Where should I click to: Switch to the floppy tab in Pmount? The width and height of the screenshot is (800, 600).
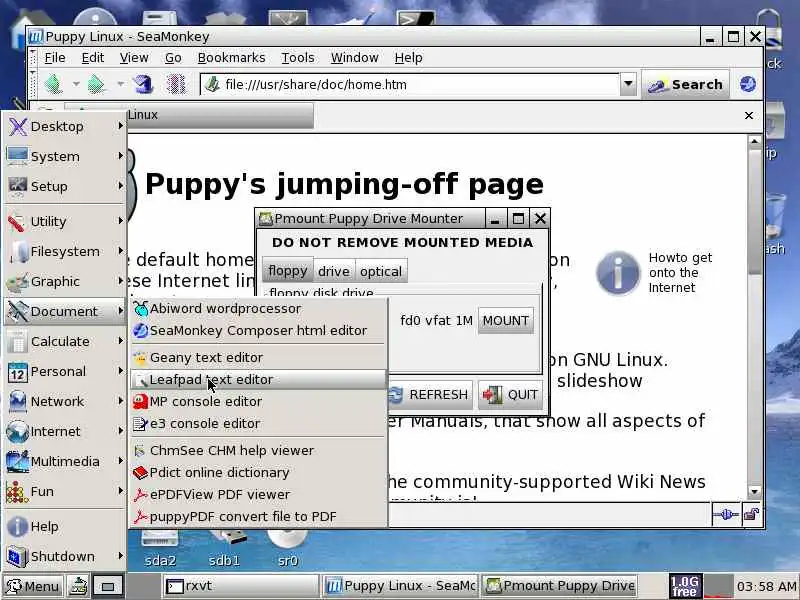point(287,271)
